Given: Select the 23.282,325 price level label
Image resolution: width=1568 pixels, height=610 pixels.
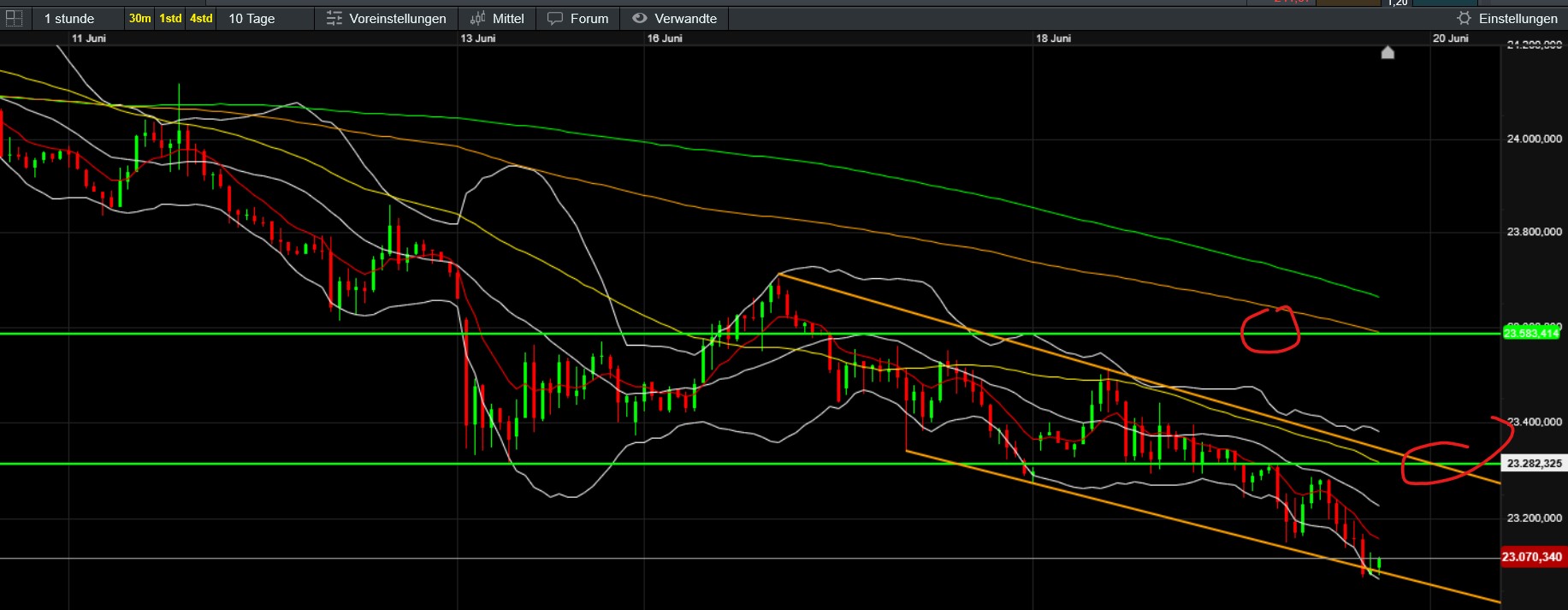Looking at the screenshot, I should [x=1534, y=463].
